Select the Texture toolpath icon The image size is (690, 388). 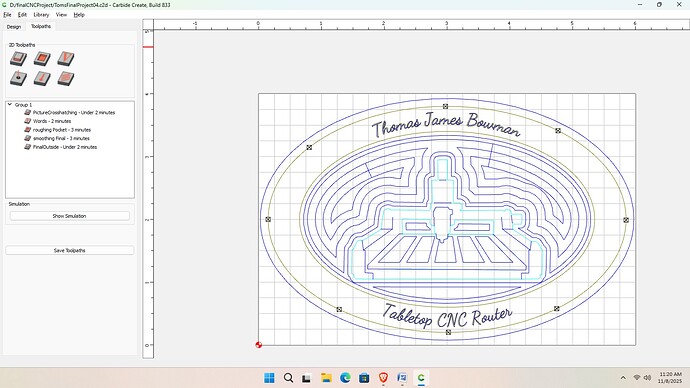pos(66,78)
